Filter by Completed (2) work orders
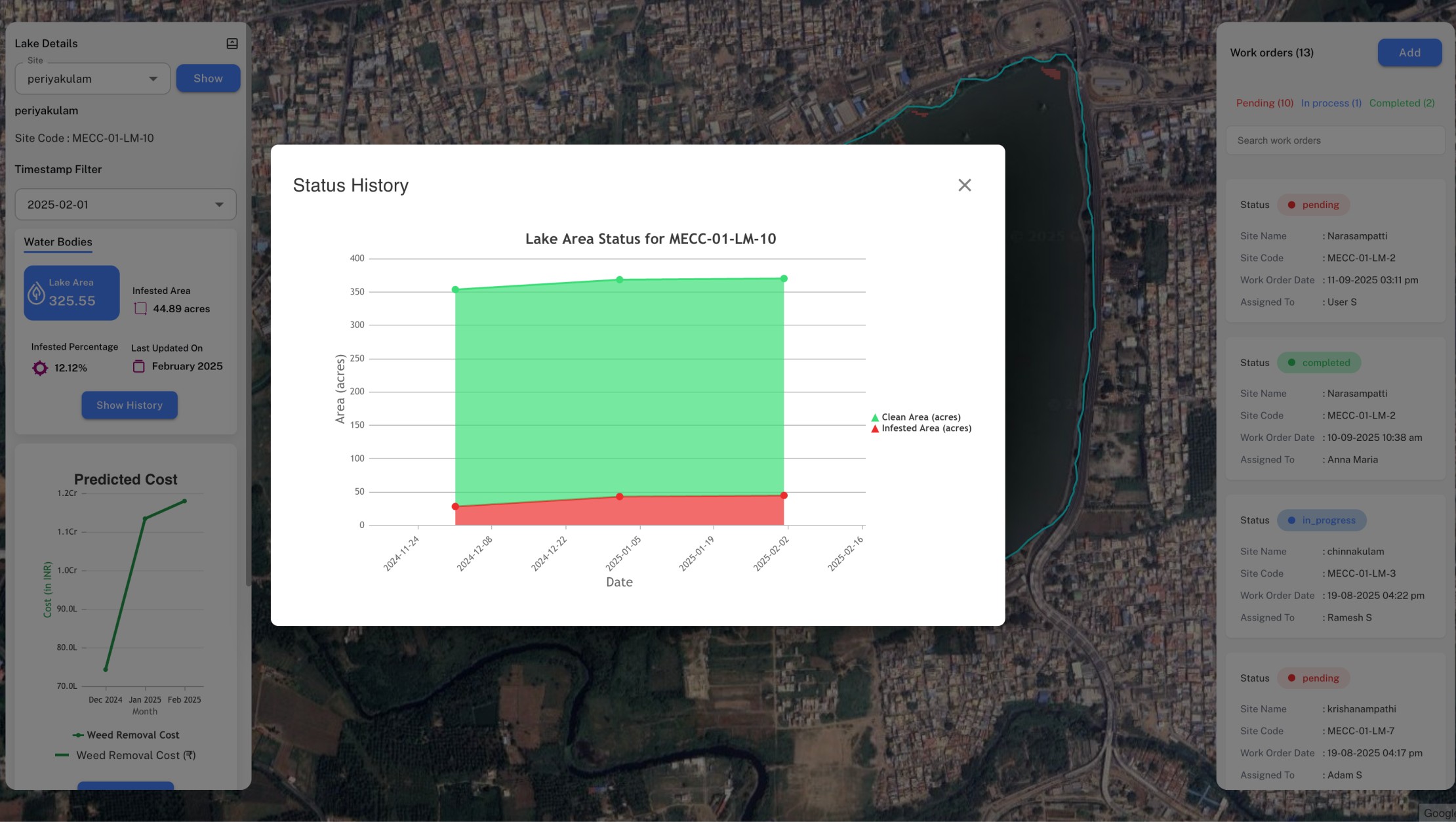Viewport: 1456px width, 822px height. [x=1402, y=103]
